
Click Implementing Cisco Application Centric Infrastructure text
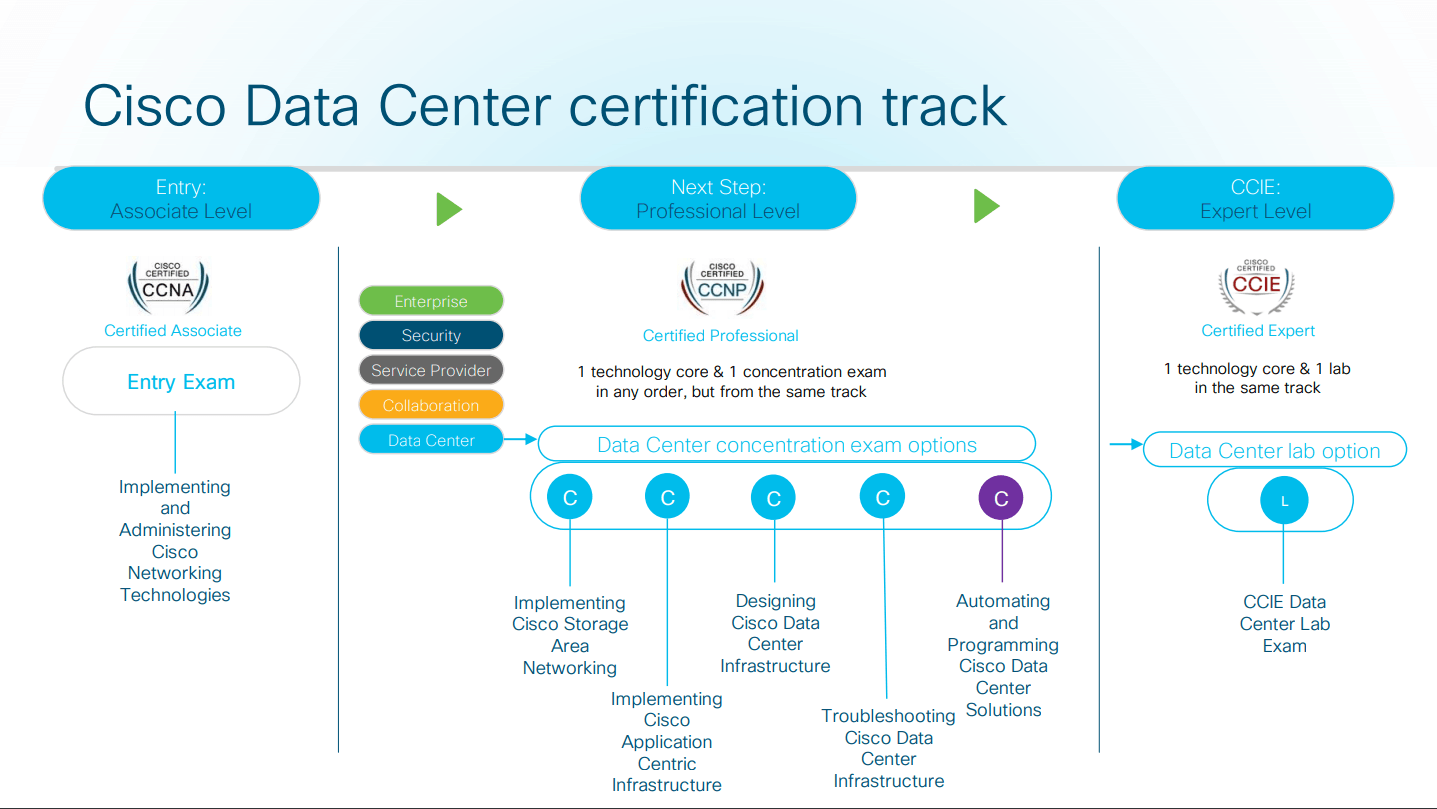[667, 742]
